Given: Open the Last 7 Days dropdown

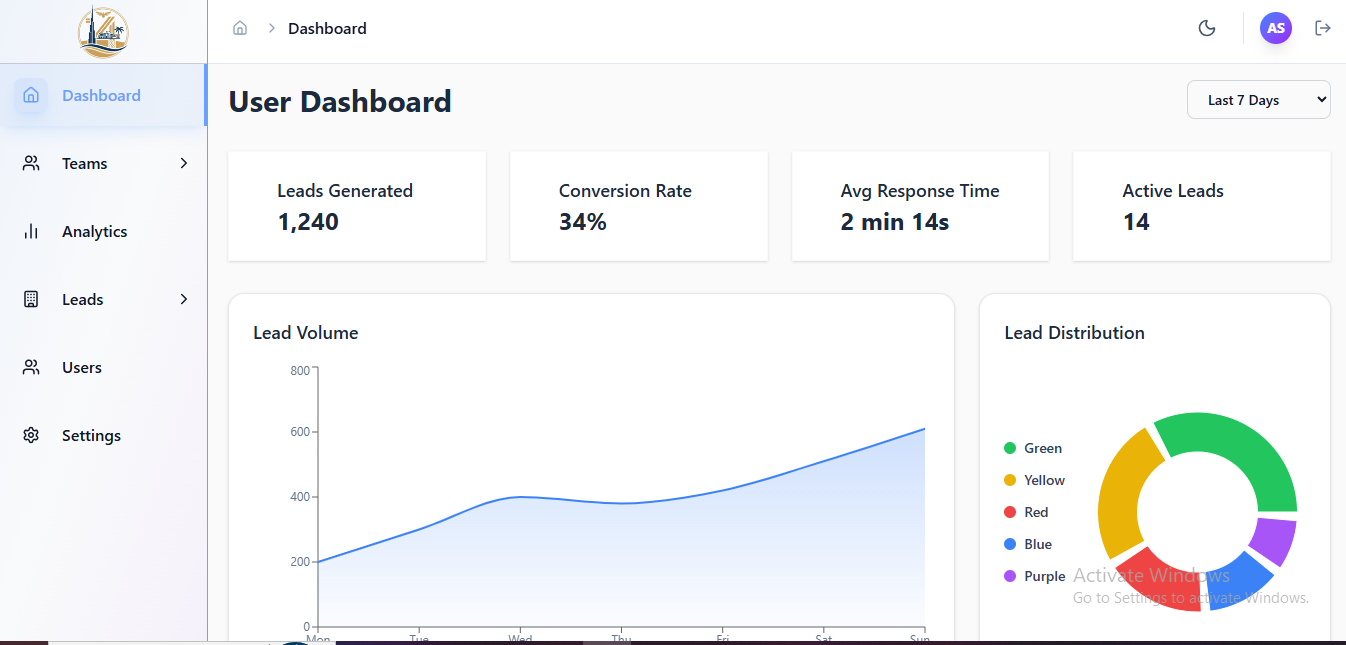Looking at the screenshot, I should coord(1258,100).
